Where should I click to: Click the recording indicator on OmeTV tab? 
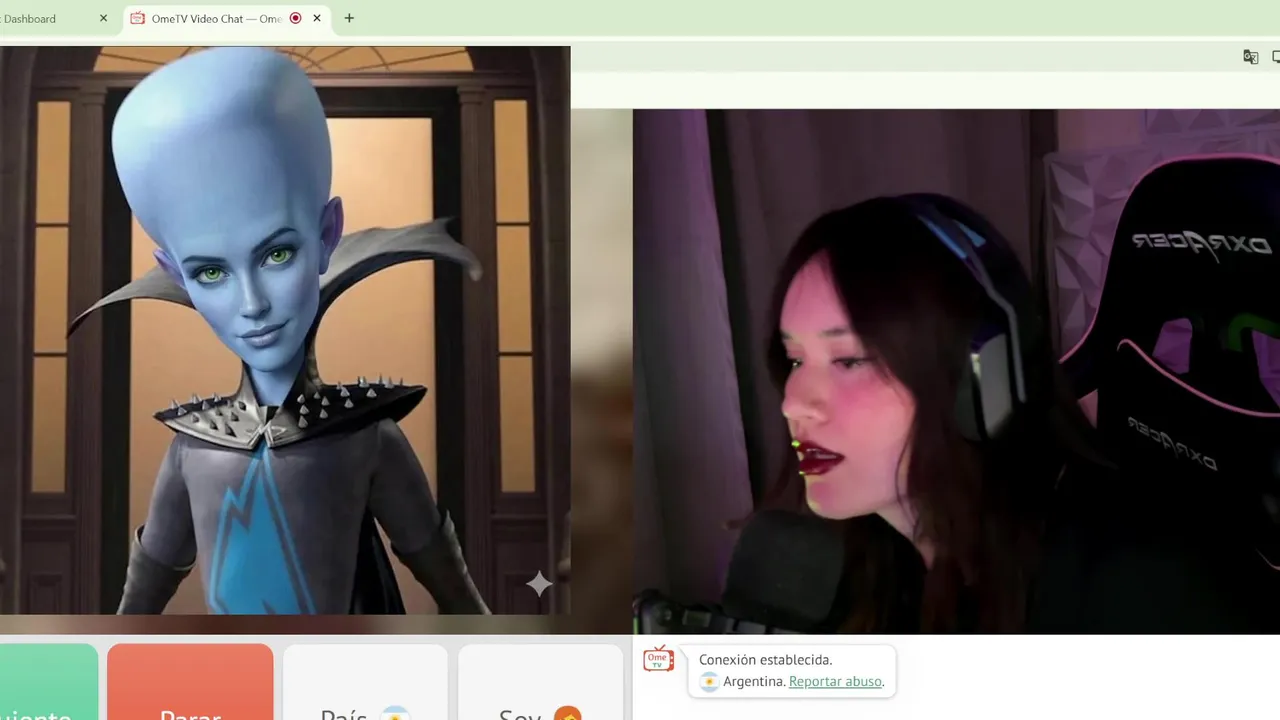coord(295,18)
